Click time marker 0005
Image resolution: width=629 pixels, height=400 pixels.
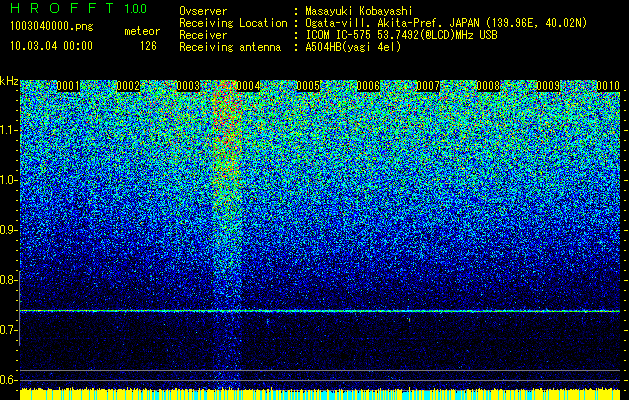click(308, 86)
